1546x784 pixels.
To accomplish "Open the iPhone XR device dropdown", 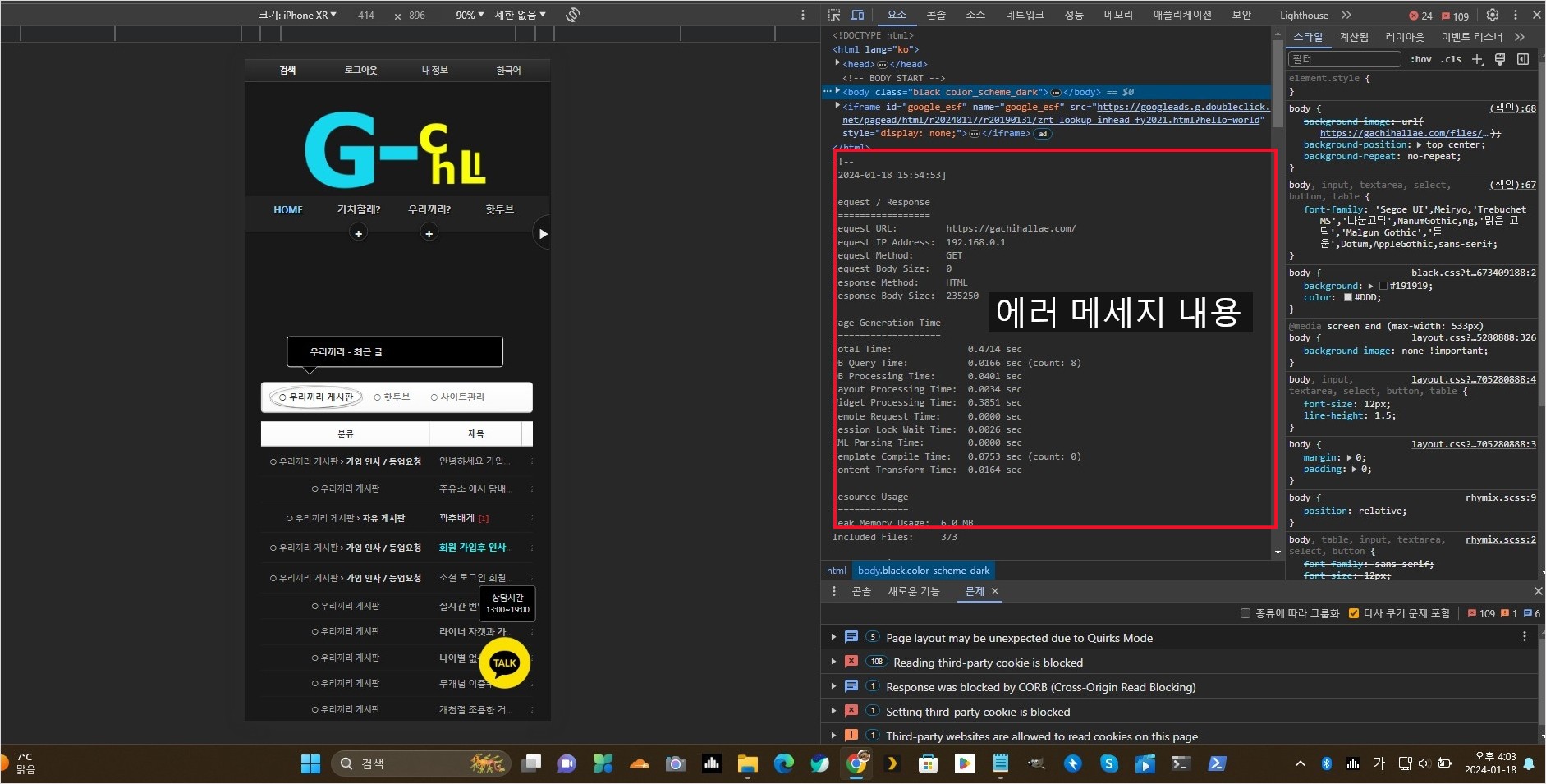I will tap(298, 15).
